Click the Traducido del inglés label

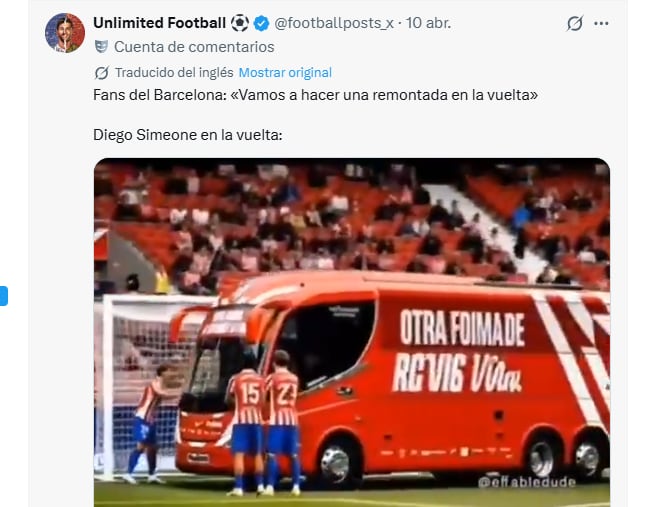click(x=174, y=73)
